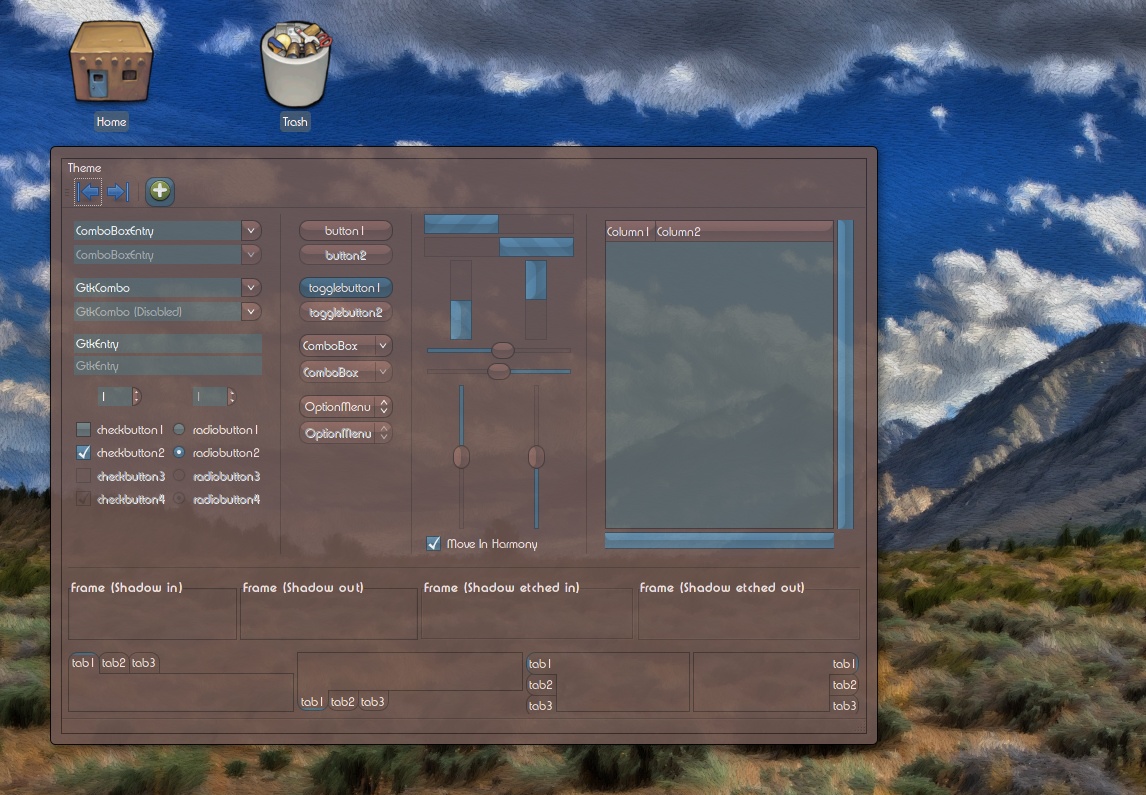1146x795 pixels.
Task: Open the GtkCombo dropdown arrow
Action: [x=251, y=288]
